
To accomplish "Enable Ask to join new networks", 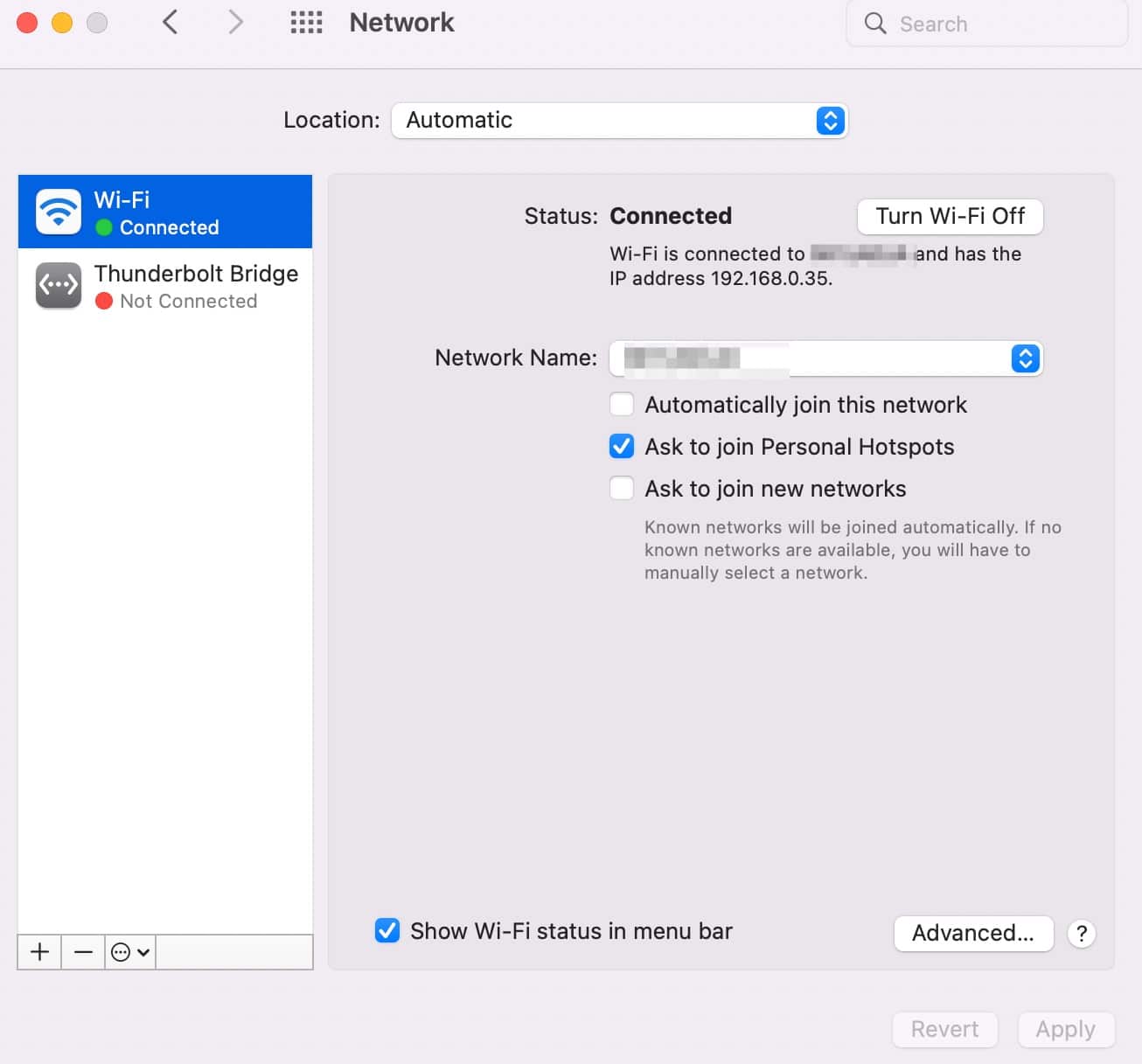I will pyautogui.click(x=621, y=488).
